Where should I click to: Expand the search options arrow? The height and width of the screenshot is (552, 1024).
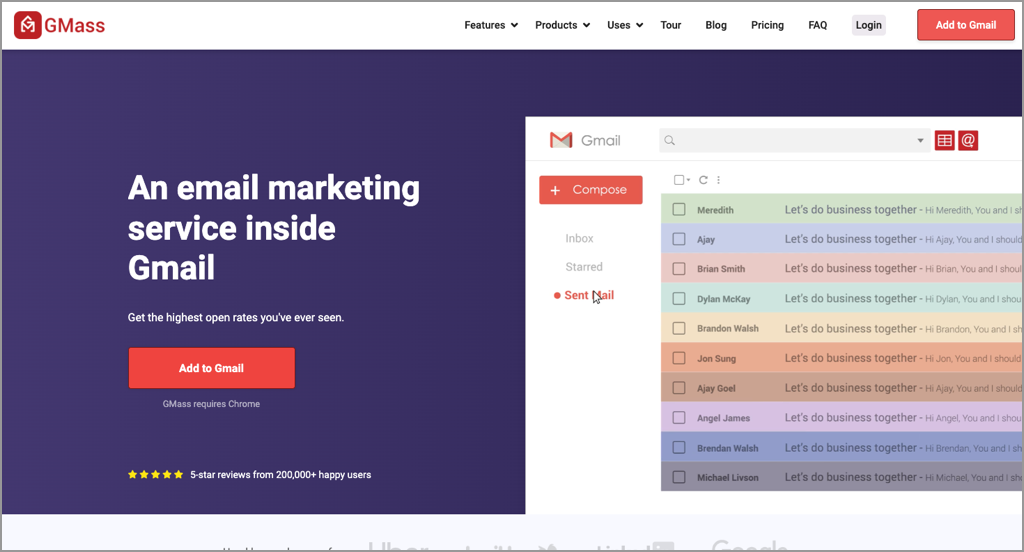920,140
